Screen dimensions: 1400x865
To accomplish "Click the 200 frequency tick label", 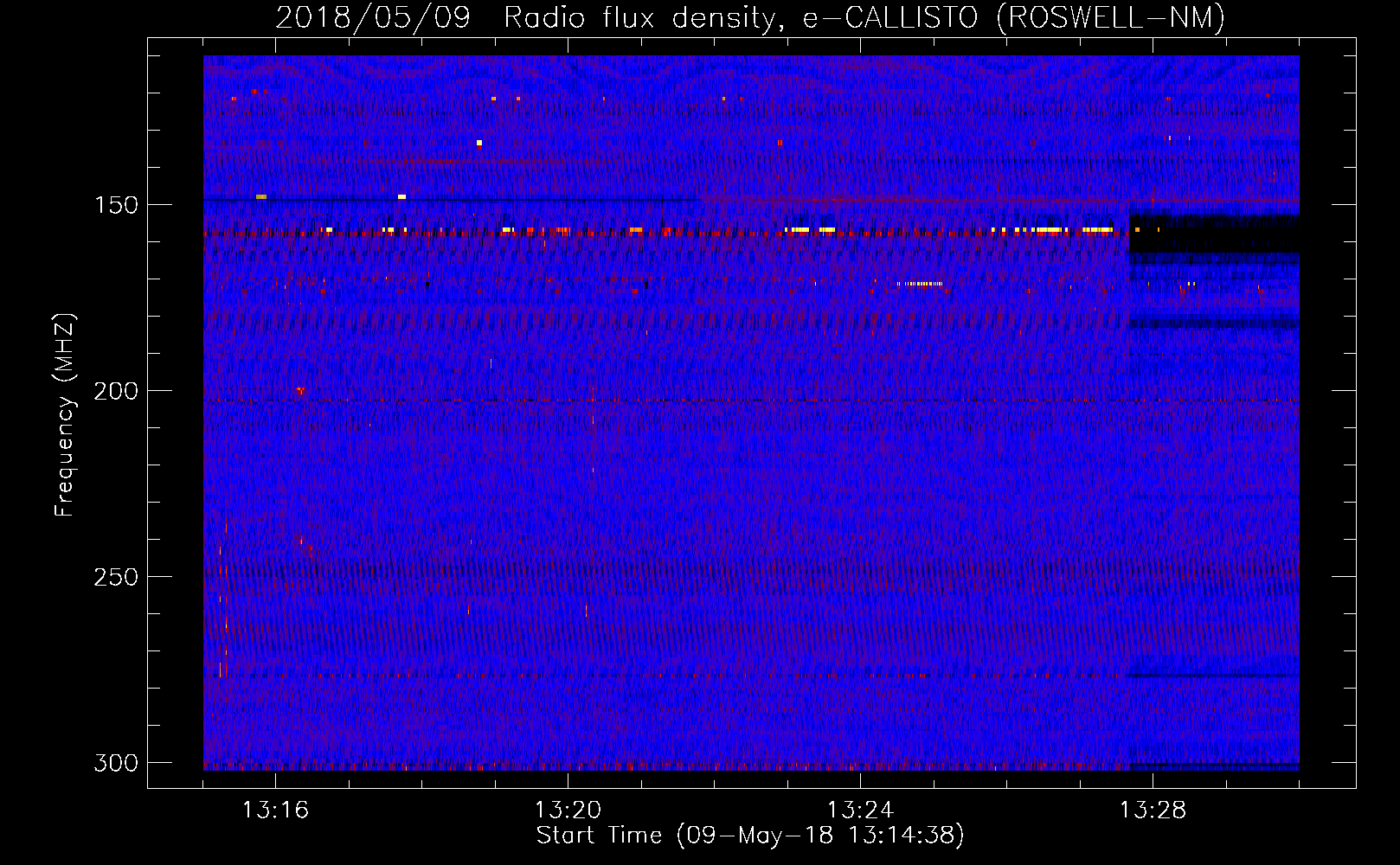I will click(116, 391).
